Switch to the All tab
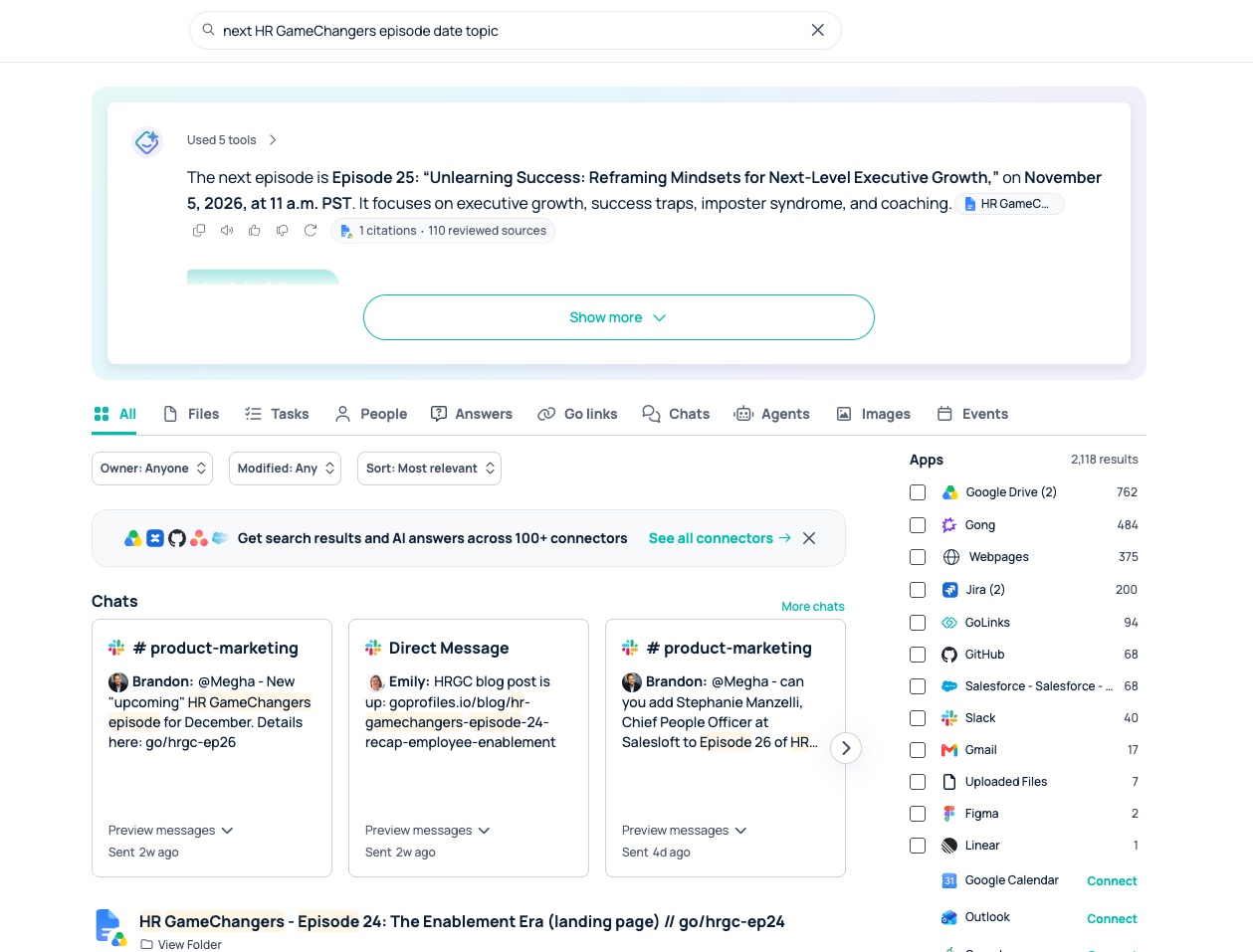Image resolution: width=1253 pixels, height=952 pixels. coord(114,414)
